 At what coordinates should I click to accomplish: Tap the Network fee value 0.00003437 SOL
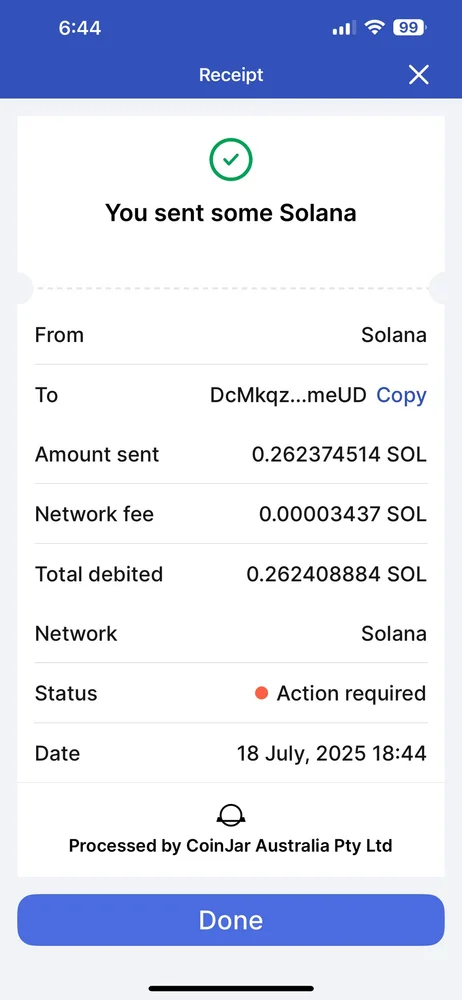point(343,514)
